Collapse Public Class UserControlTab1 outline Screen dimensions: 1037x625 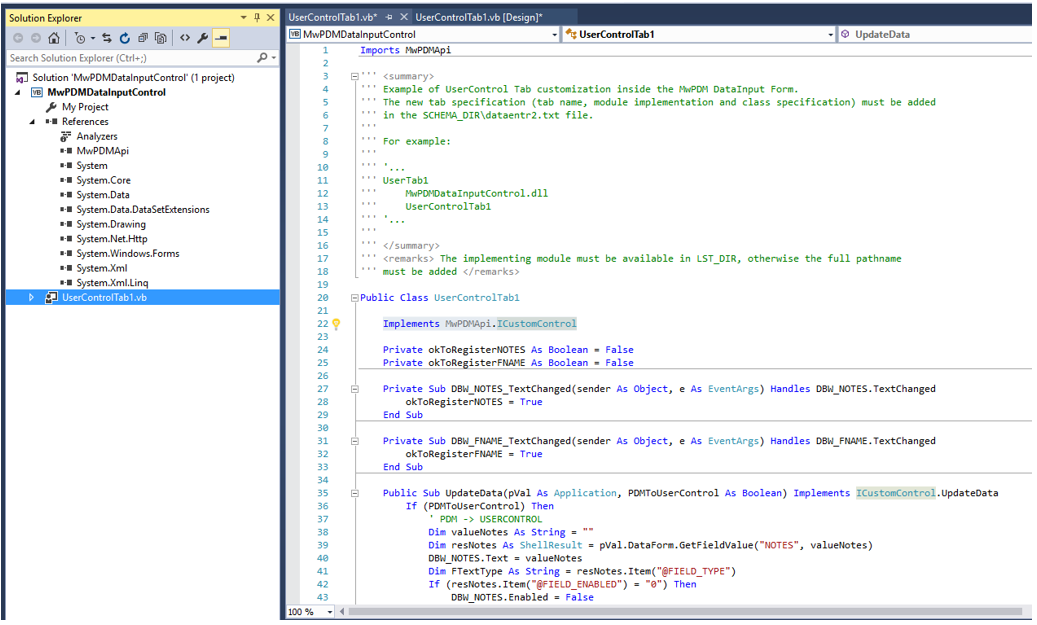(x=354, y=298)
